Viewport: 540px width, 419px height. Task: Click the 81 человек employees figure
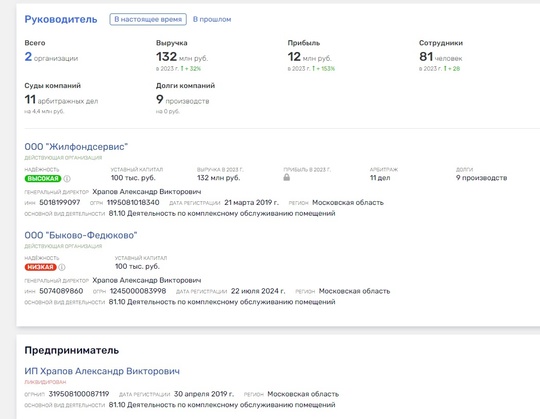[440, 57]
